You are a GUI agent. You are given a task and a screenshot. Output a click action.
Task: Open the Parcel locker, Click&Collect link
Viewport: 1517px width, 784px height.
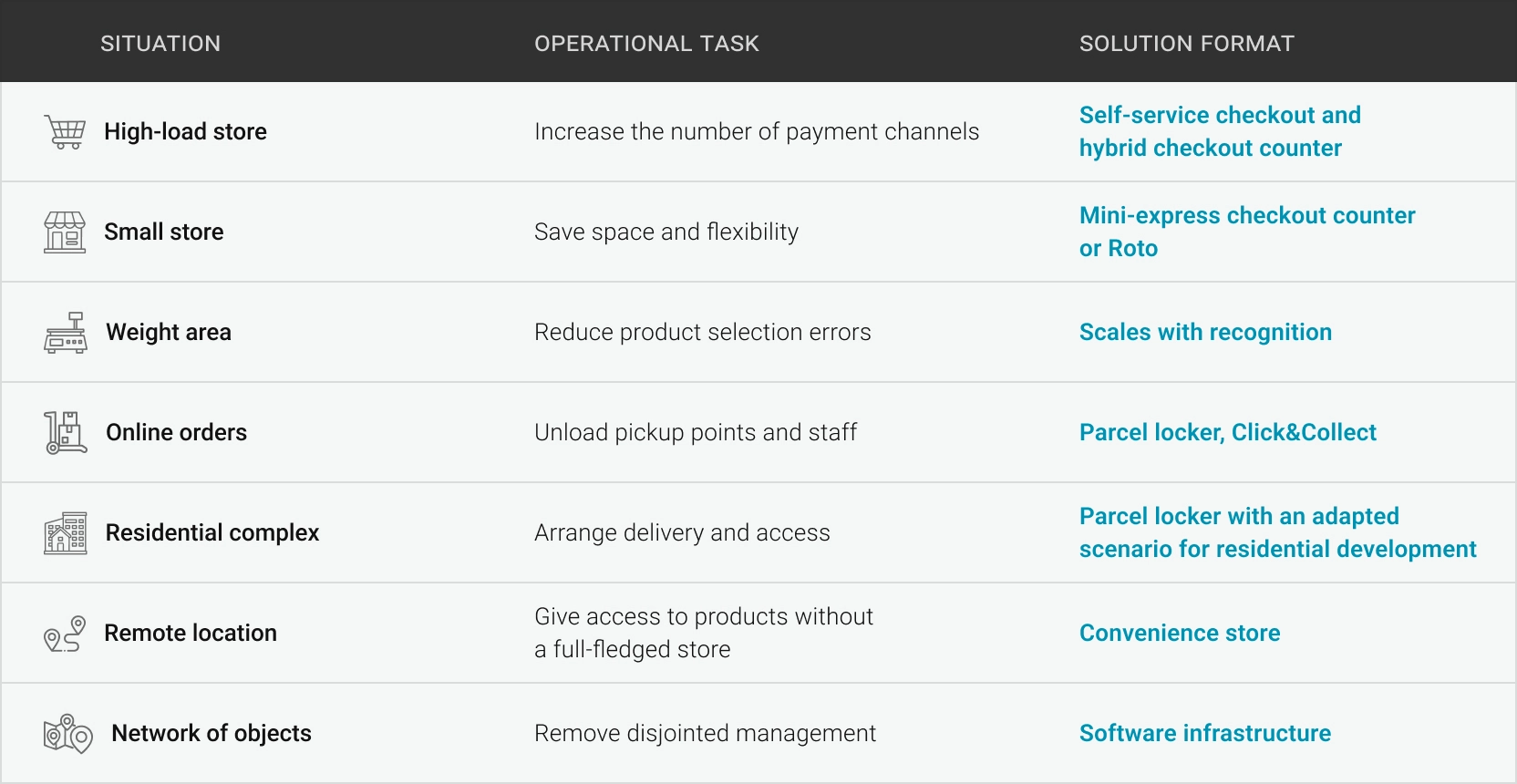coord(1227,432)
